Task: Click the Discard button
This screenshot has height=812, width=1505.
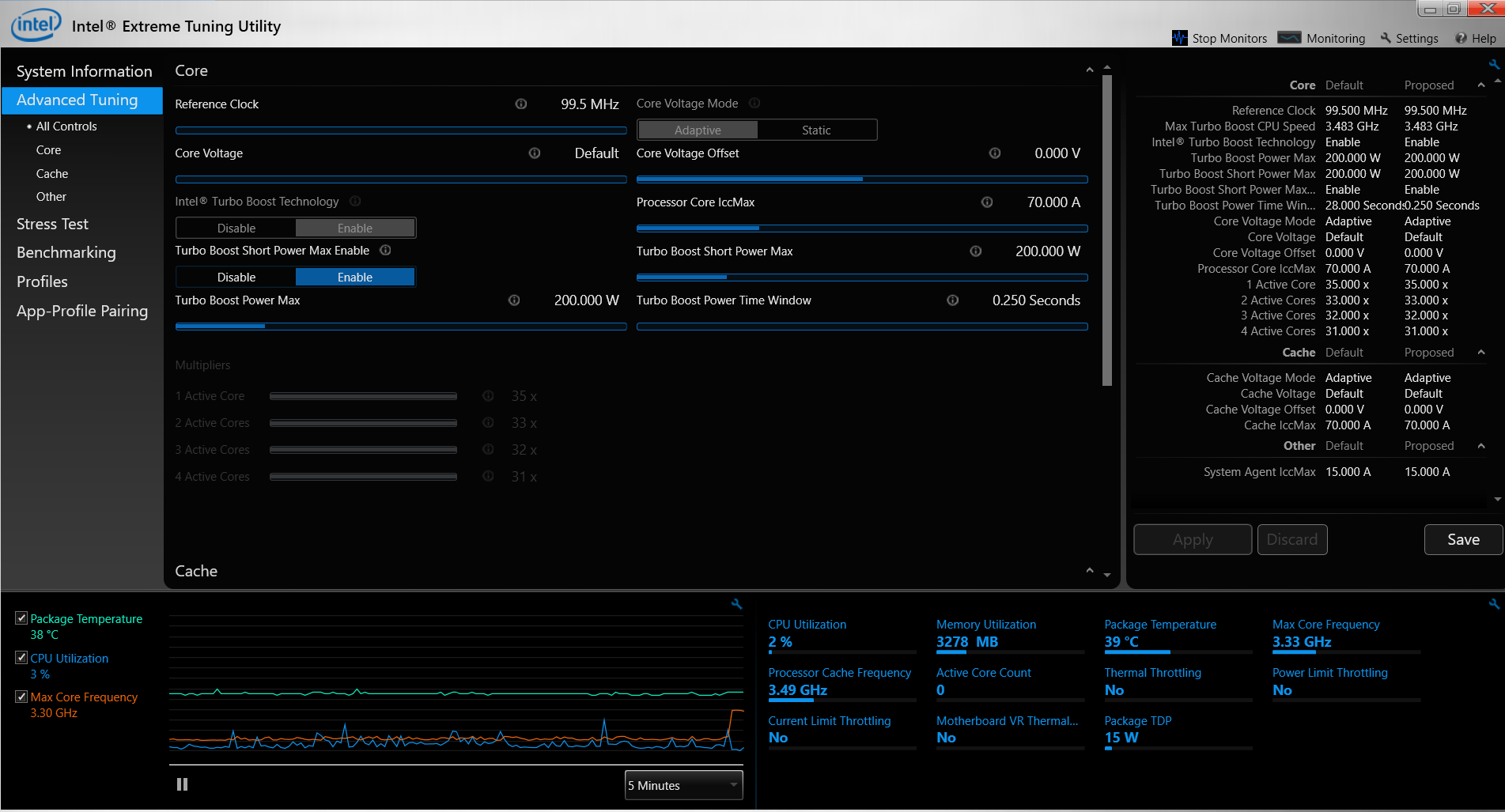Action: [1292, 539]
